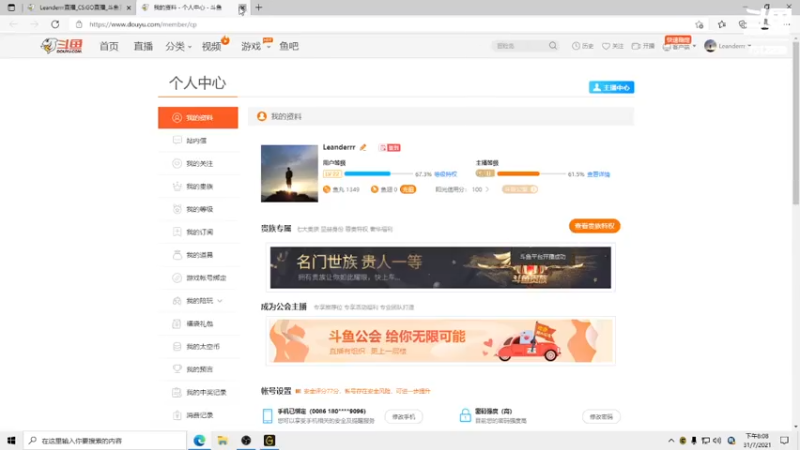
Task: Open 我的道具 in the sidebar
Action: pos(198,255)
